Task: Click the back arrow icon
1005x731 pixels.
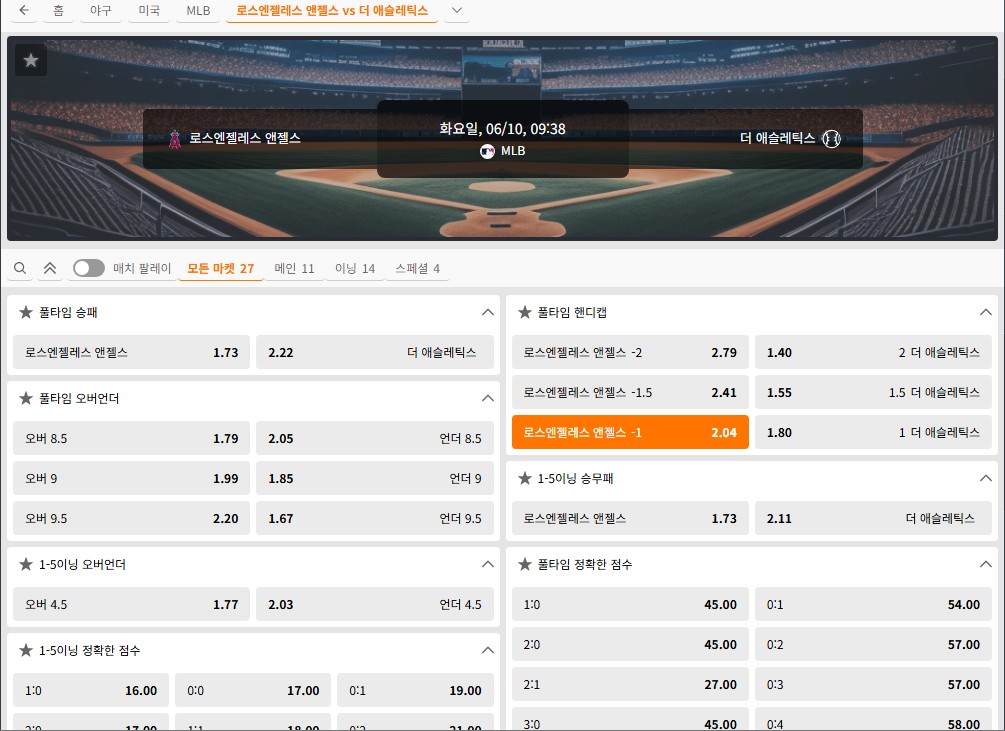Action: pyautogui.click(x=24, y=10)
